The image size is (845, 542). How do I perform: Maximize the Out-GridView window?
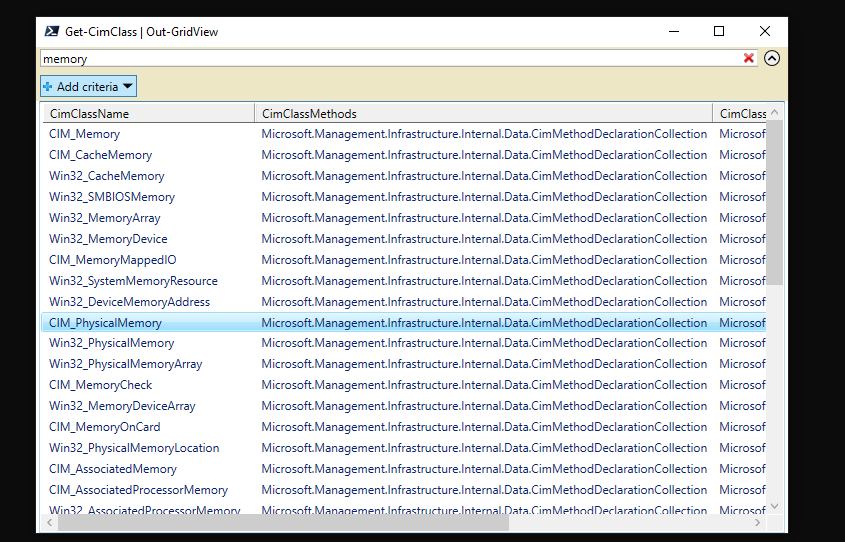click(x=718, y=31)
